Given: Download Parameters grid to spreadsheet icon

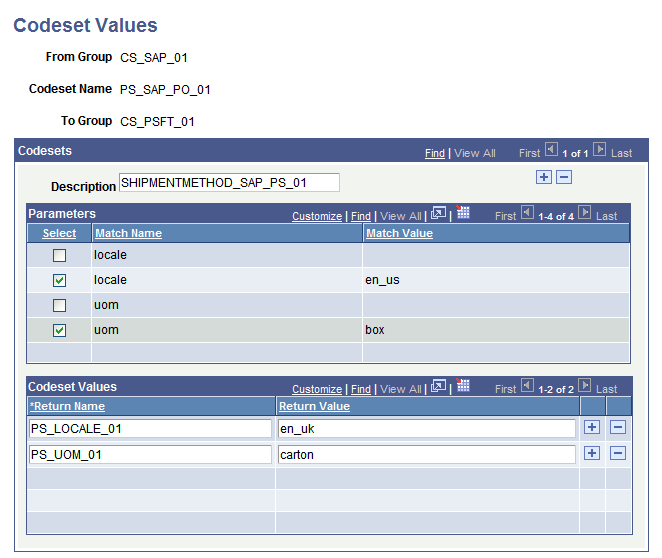Looking at the screenshot, I should [x=463, y=212].
